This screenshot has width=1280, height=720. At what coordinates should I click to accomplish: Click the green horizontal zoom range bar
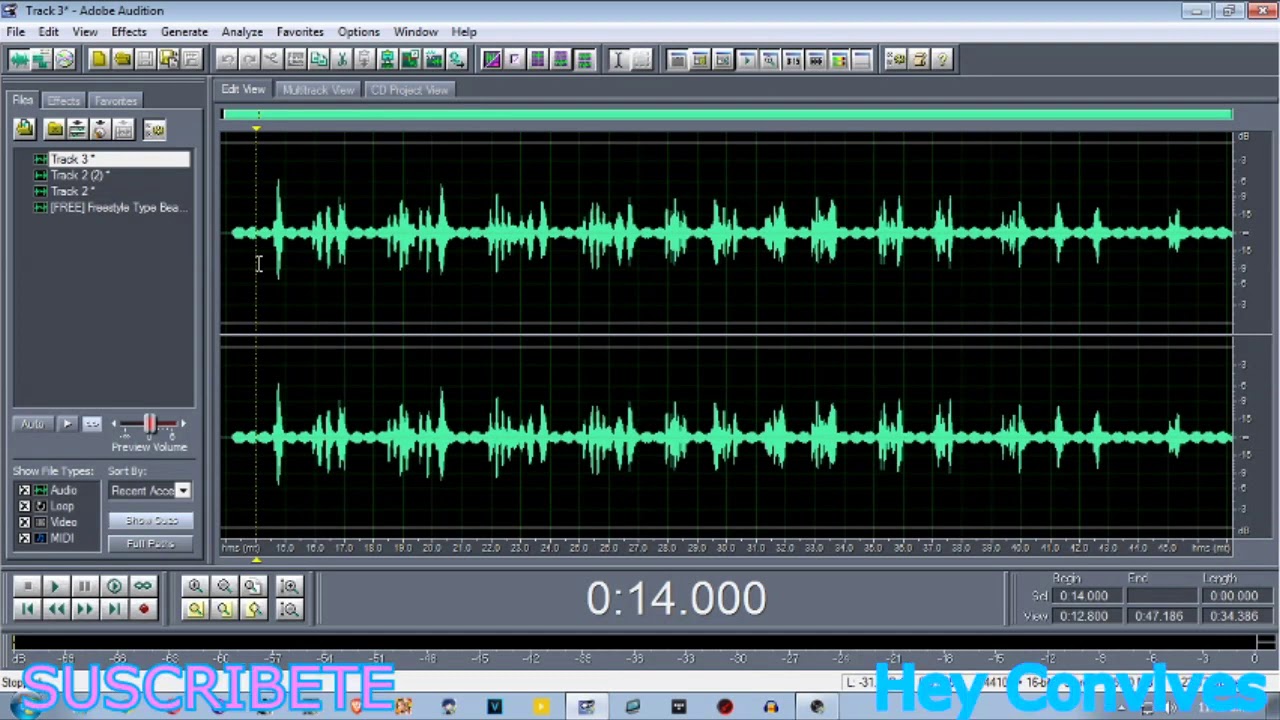point(727,115)
